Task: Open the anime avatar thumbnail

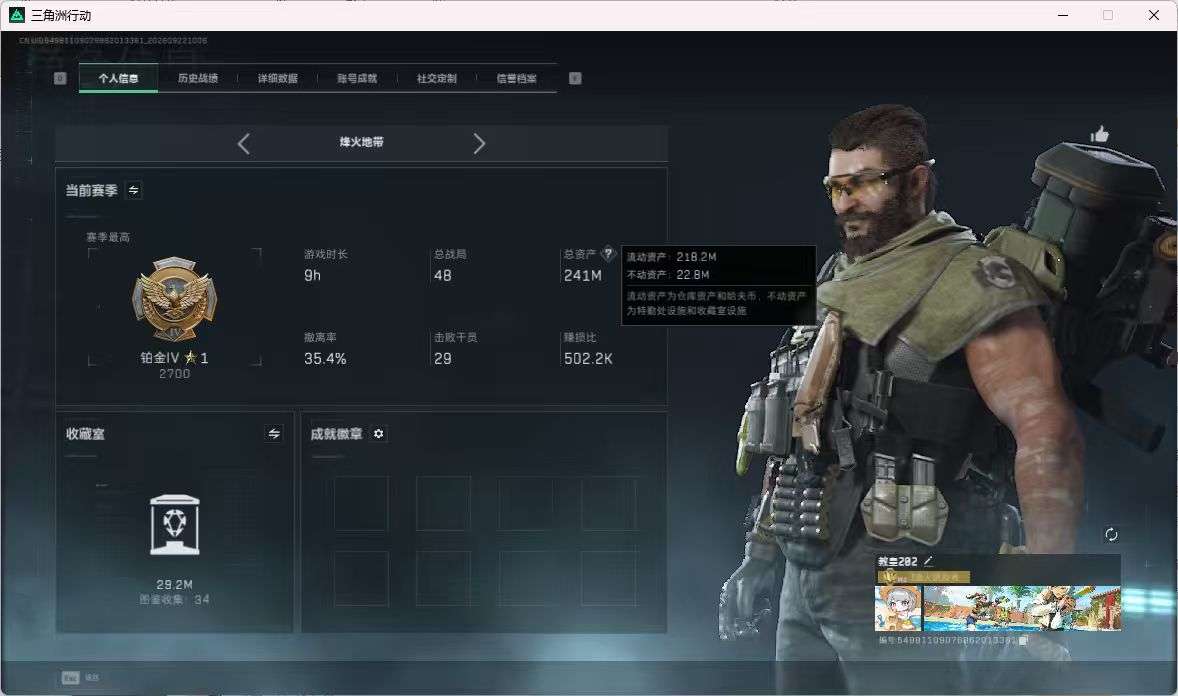Action: click(x=898, y=608)
